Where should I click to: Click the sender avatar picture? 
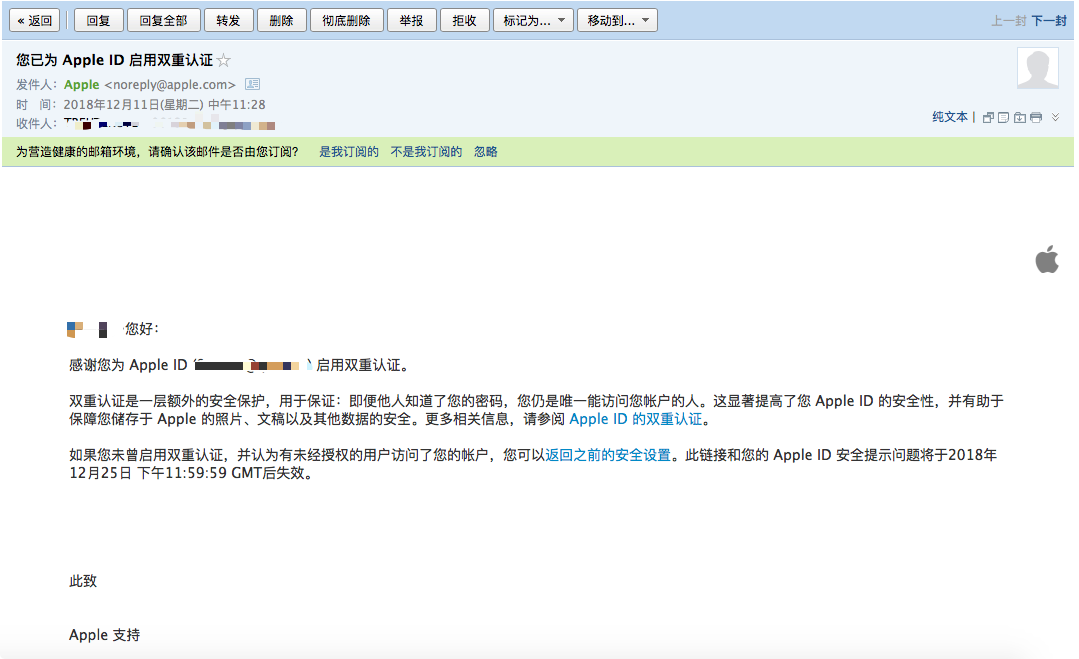tap(1038, 69)
